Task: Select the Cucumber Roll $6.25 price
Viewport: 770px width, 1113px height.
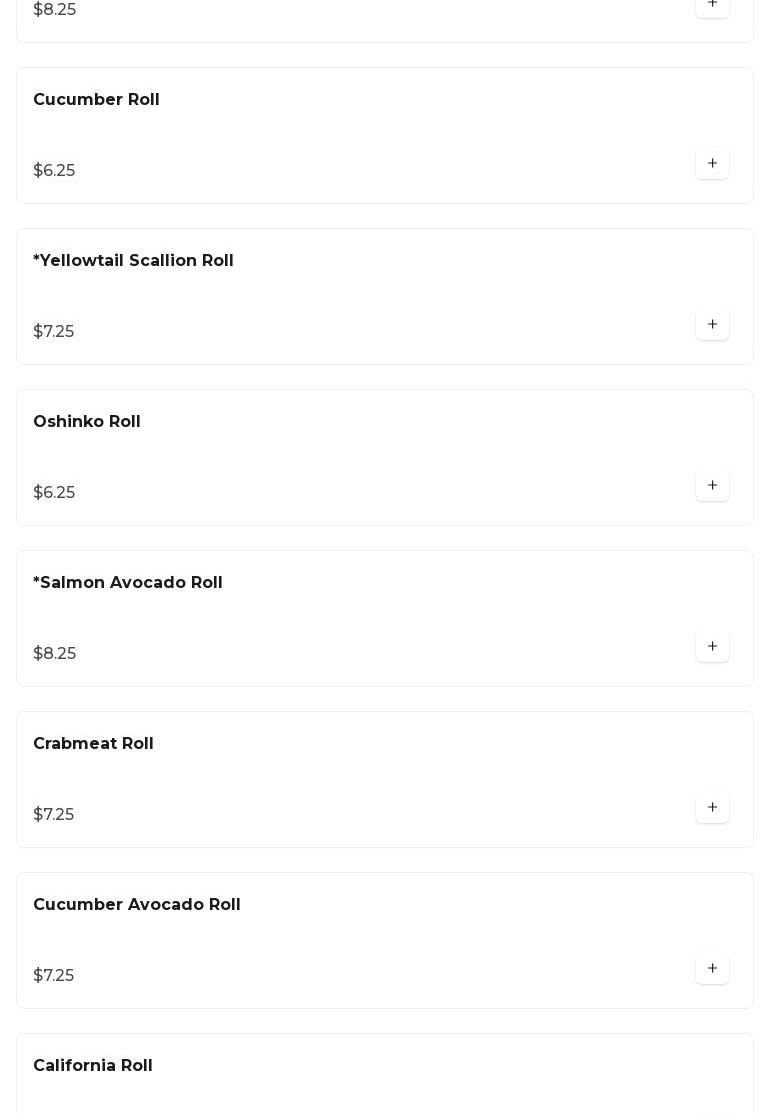Action: [x=54, y=170]
